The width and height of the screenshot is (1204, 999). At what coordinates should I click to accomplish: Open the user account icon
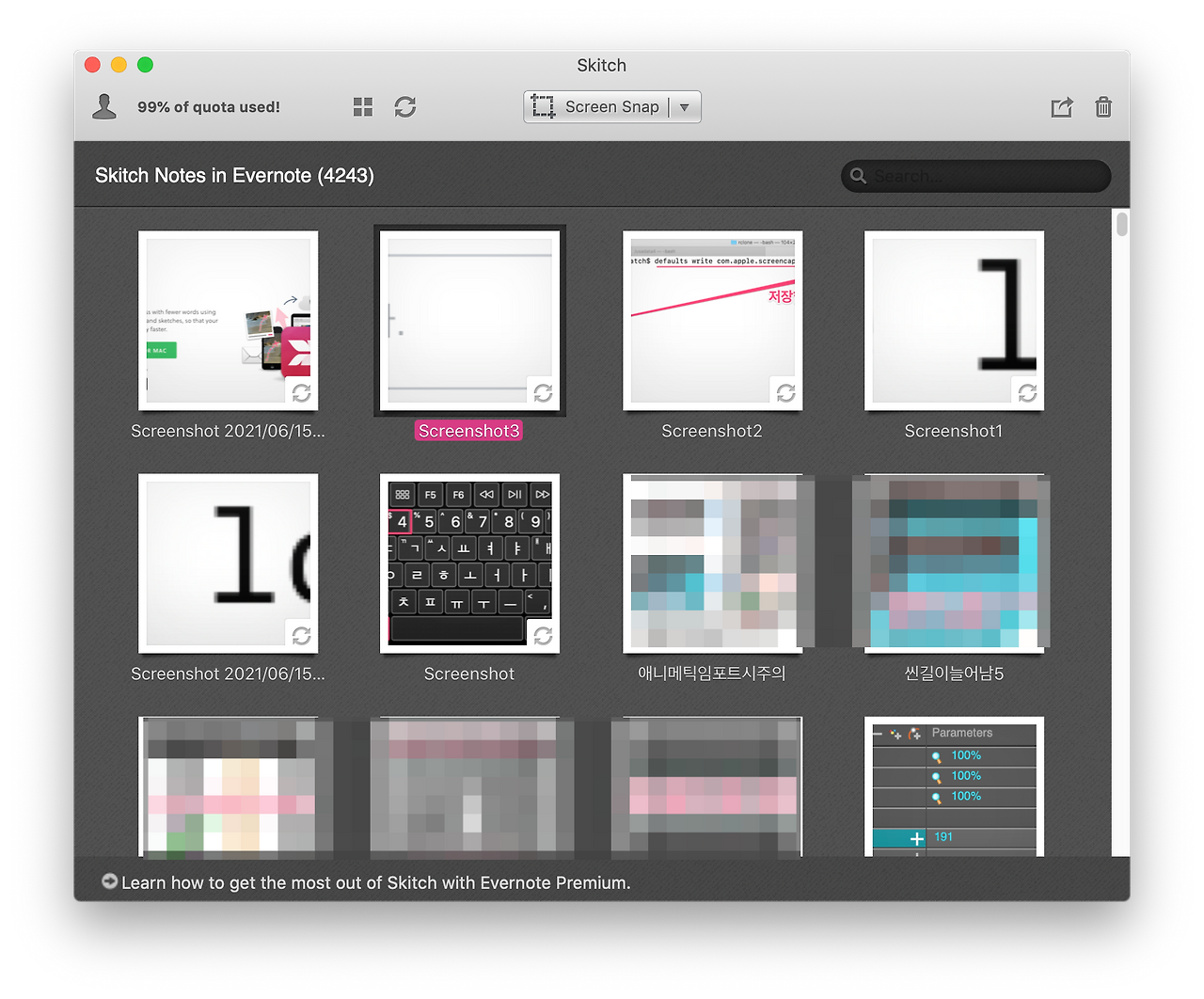pos(104,106)
